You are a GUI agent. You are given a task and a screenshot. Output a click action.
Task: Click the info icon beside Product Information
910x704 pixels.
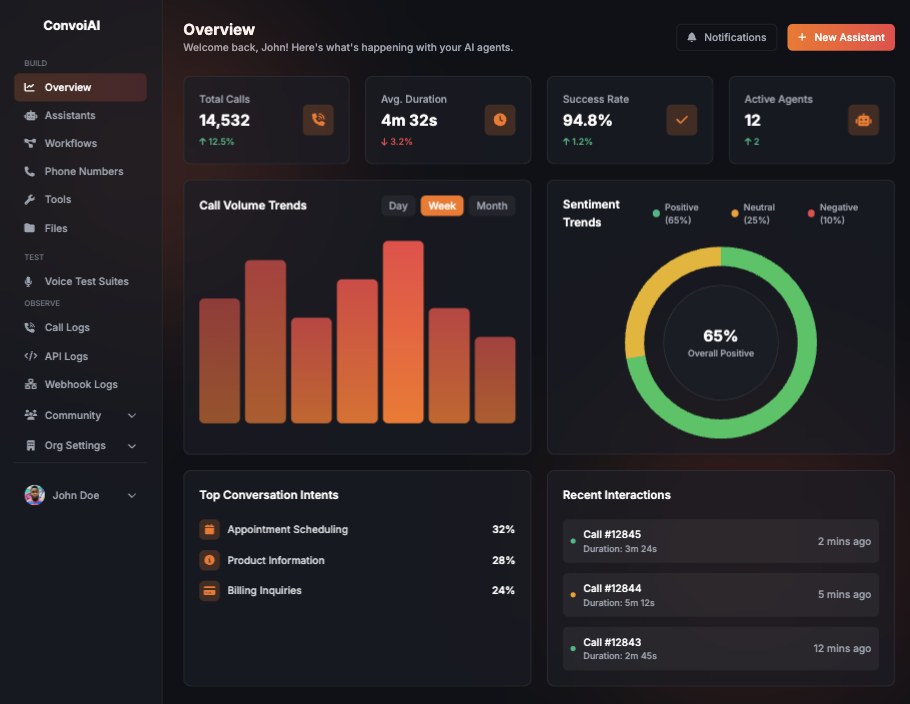[x=209, y=560]
